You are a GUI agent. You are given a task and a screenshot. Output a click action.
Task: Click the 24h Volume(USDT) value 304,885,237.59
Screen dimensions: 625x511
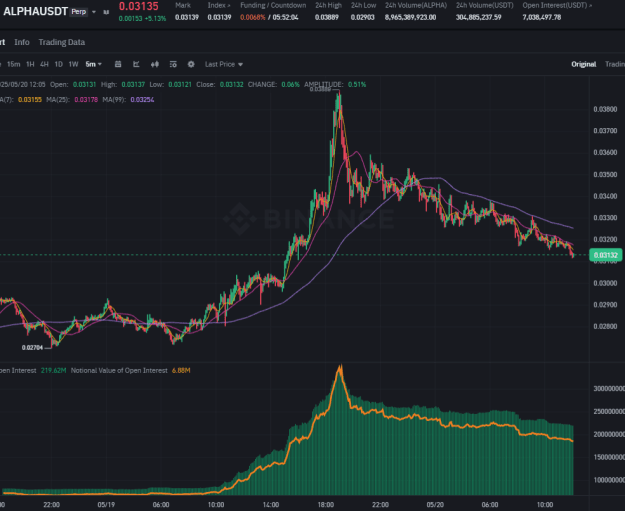click(479, 18)
